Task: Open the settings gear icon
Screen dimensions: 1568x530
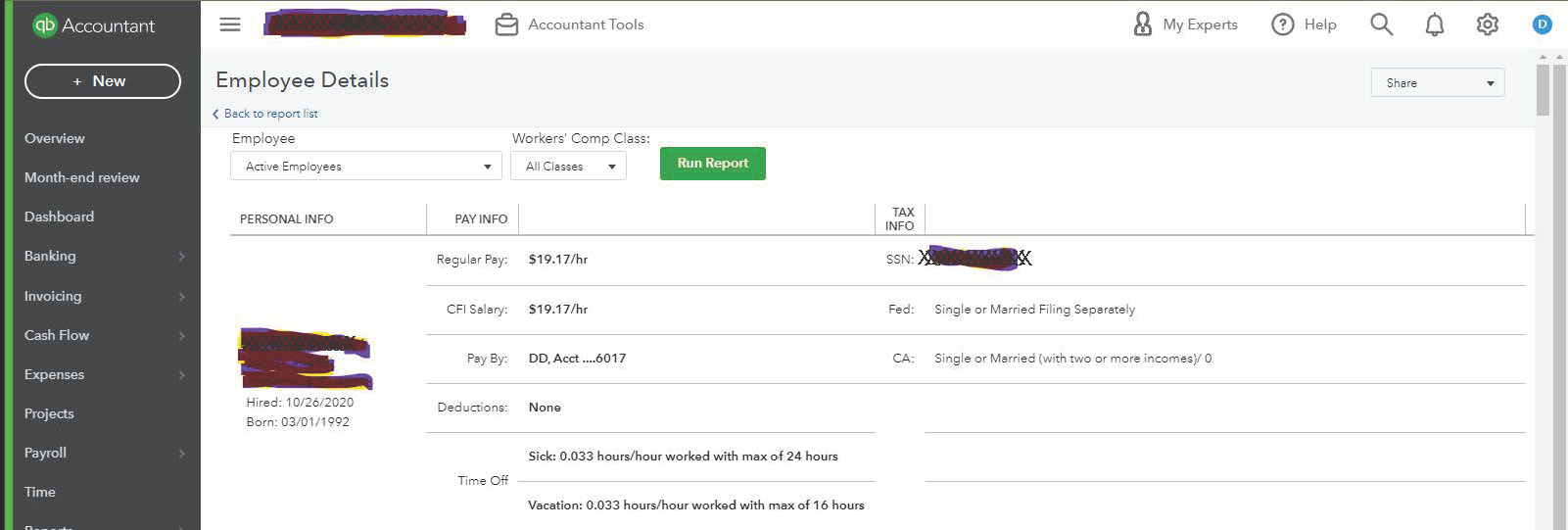Action: pyautogui.click(x=1487, y=24)
